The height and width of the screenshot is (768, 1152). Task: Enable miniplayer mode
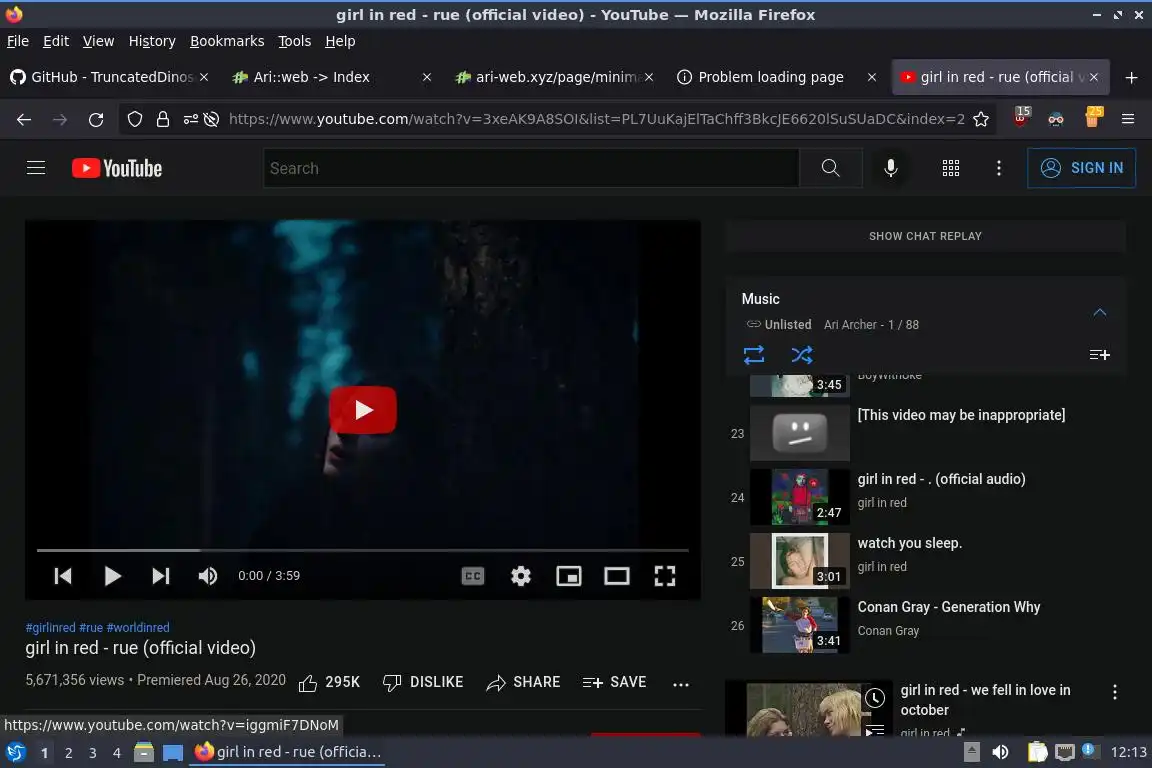pyautogui.click(x=569, y=576)
